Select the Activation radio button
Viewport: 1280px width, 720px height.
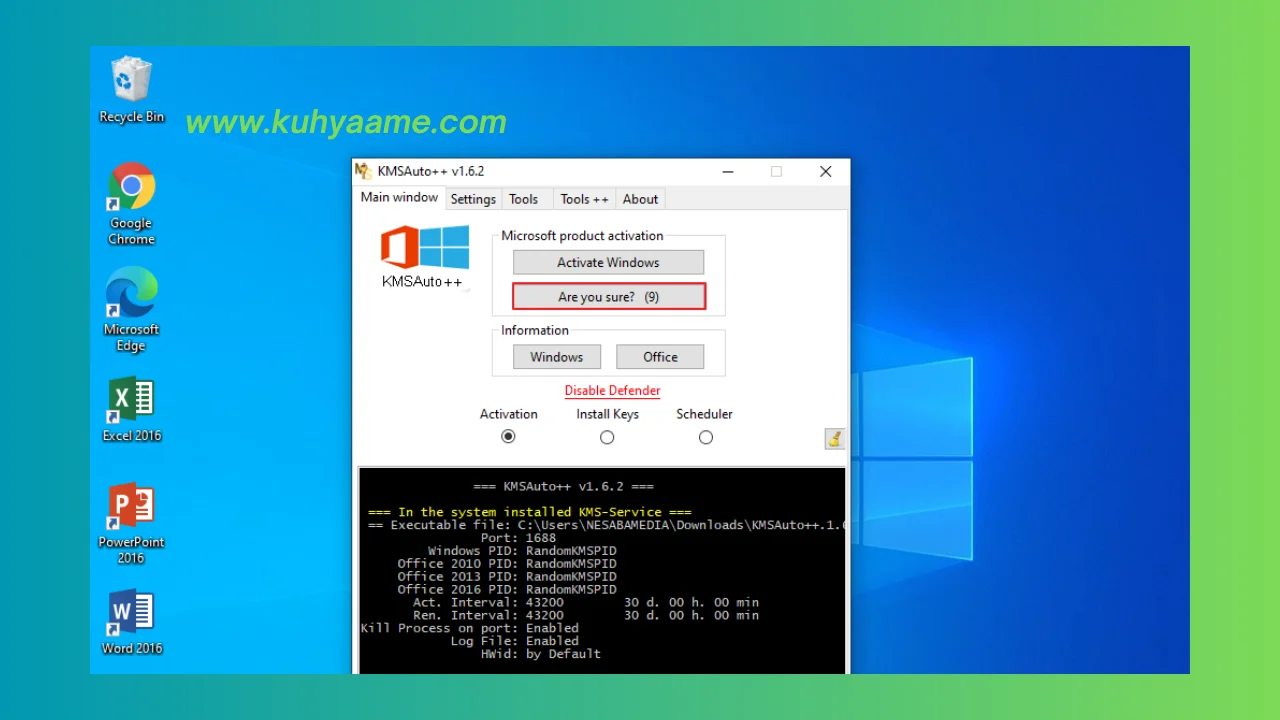click(508, 437)
